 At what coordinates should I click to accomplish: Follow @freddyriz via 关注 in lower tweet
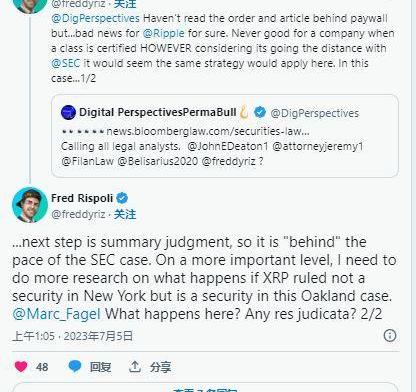pyautogui.click(x=125, y=214)
